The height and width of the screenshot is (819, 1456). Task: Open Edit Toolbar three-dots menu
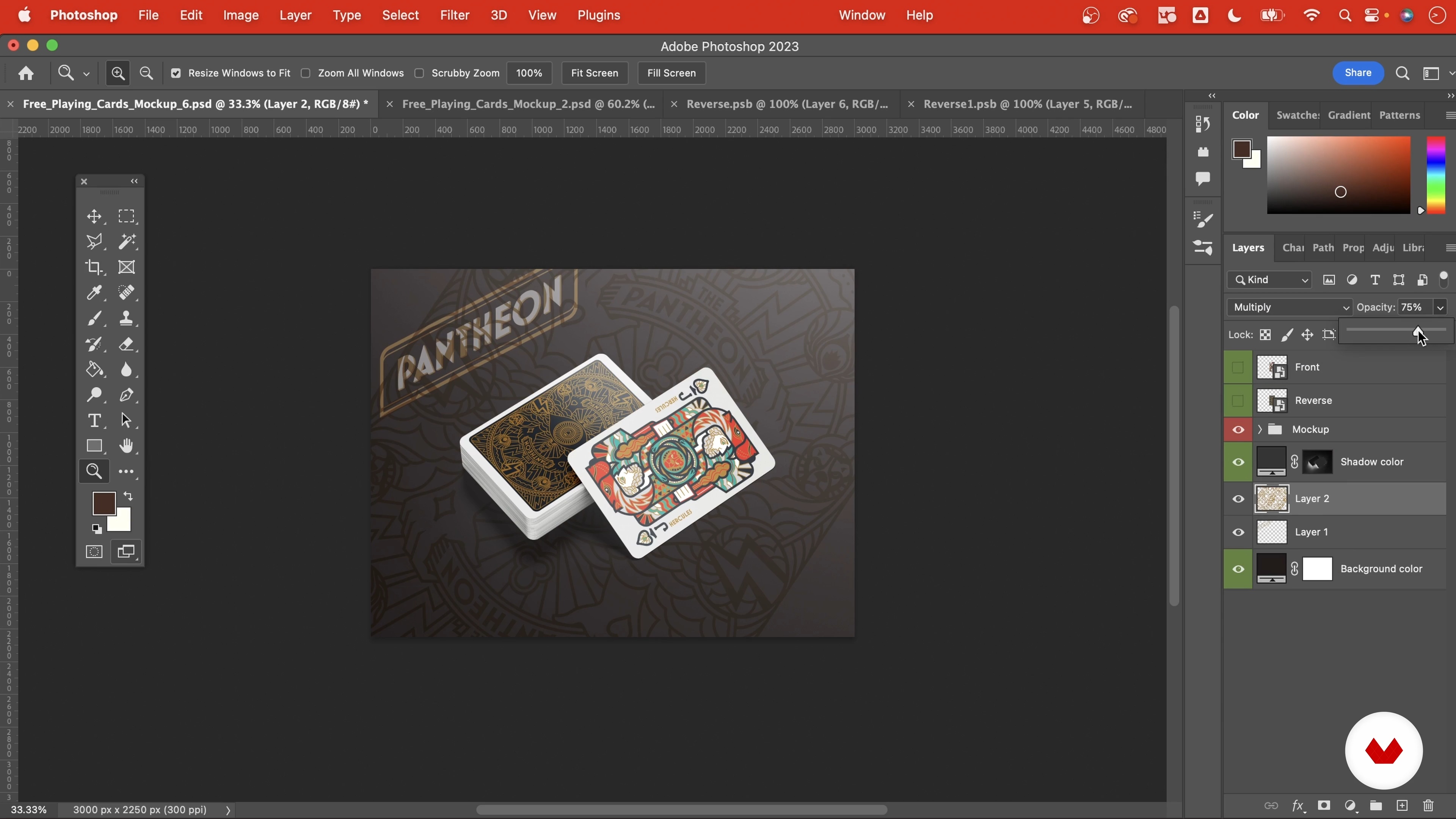(x=127, y=471)
